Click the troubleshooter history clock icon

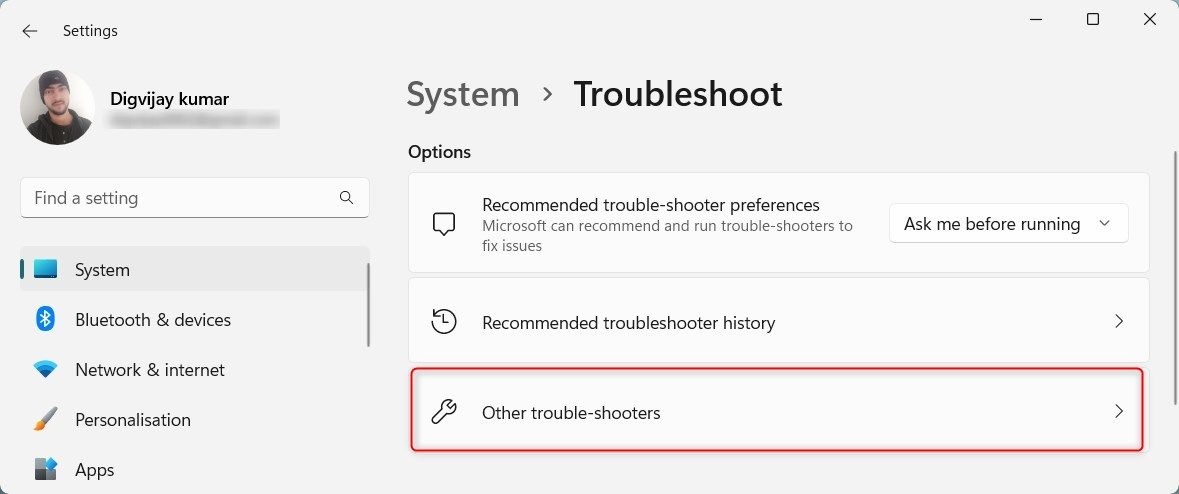pos(444,322)
